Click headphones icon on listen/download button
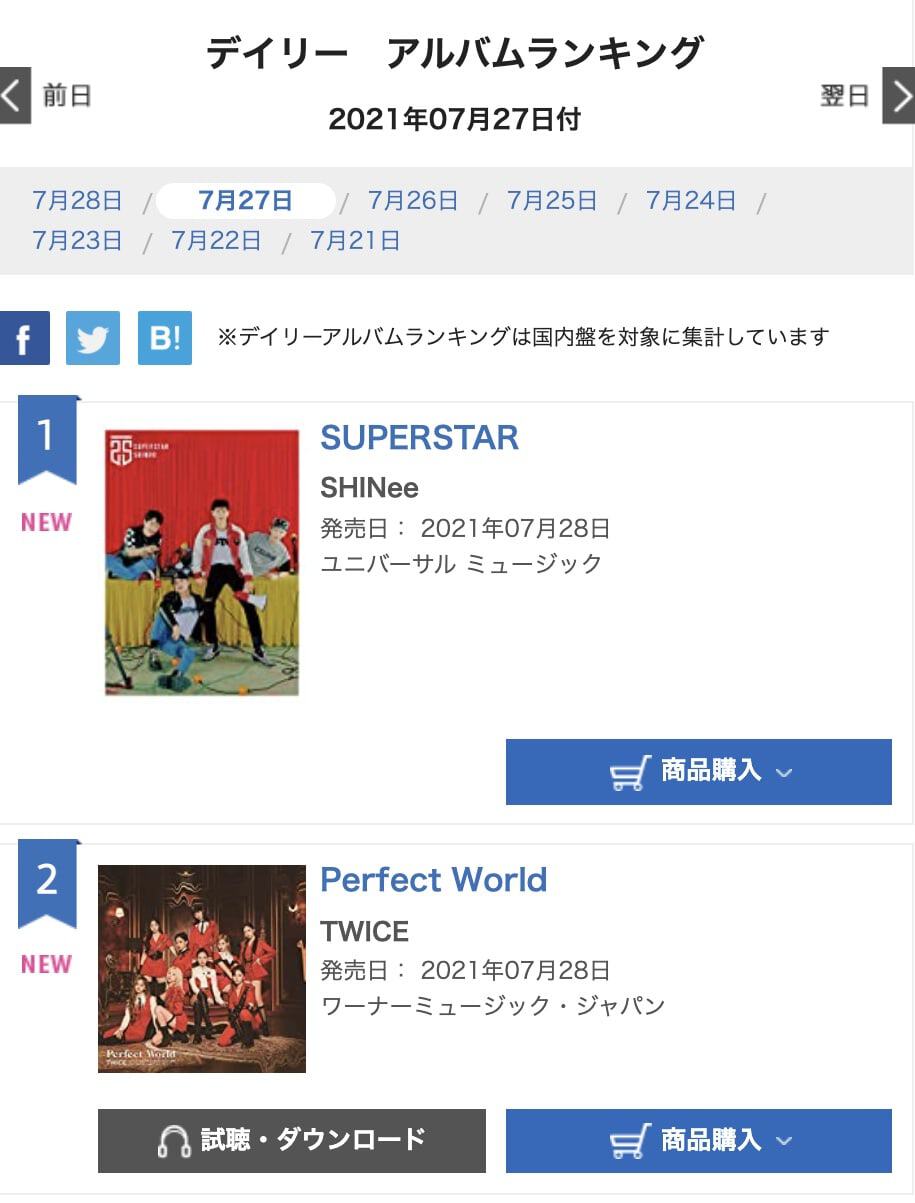Viewport: 915px width, 1203px height. click(x=175, y=1141)
